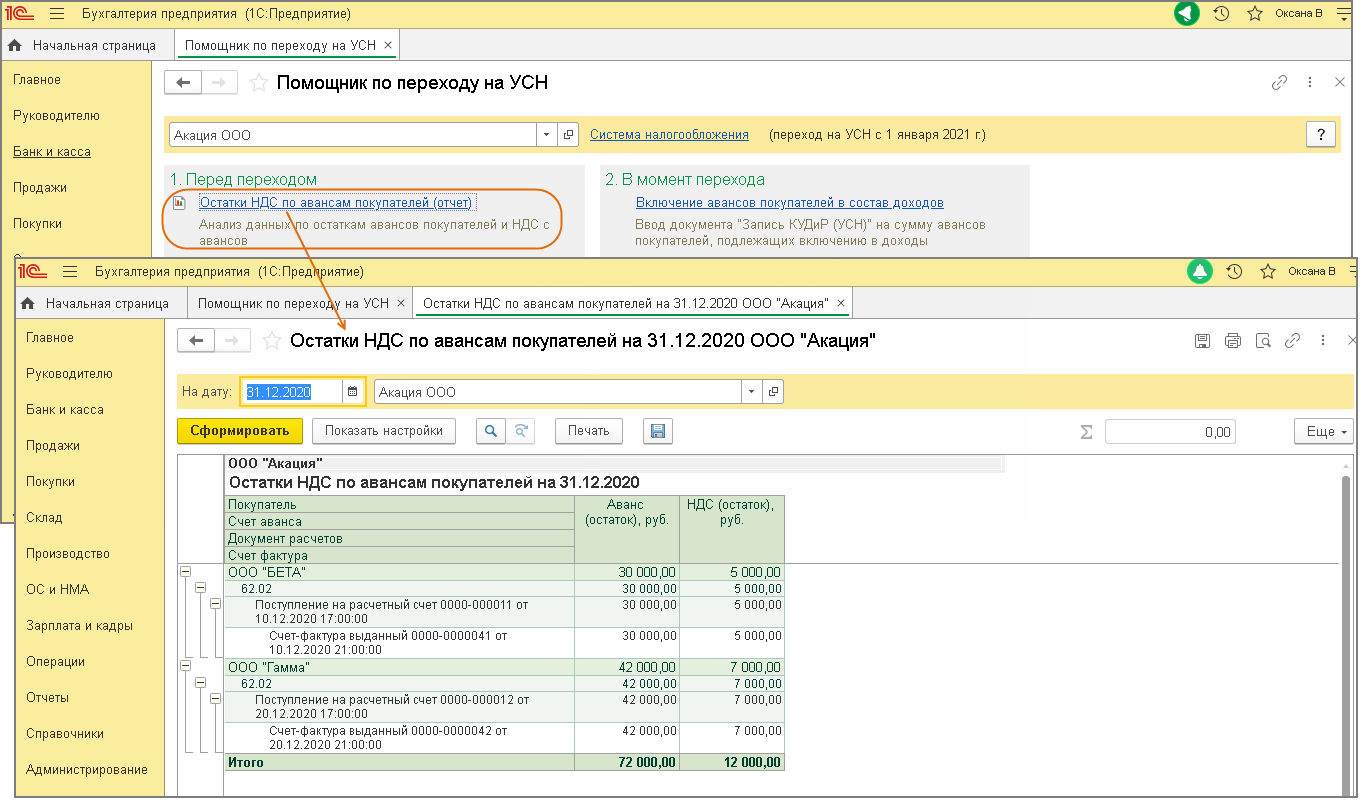Open Склад section in sidebar
Screen dimensions: 1361x800
(44, 518)
